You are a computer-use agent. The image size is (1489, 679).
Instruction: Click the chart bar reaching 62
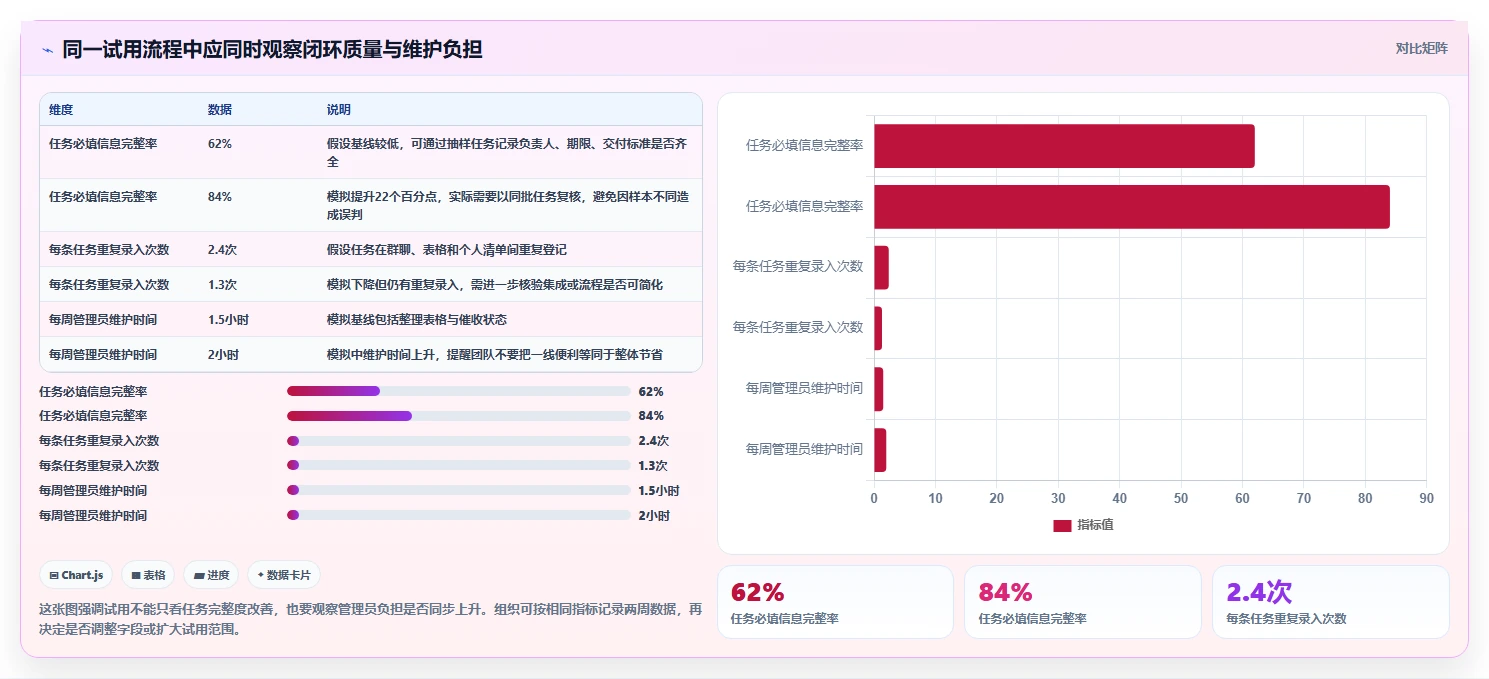coord(1064,146)
